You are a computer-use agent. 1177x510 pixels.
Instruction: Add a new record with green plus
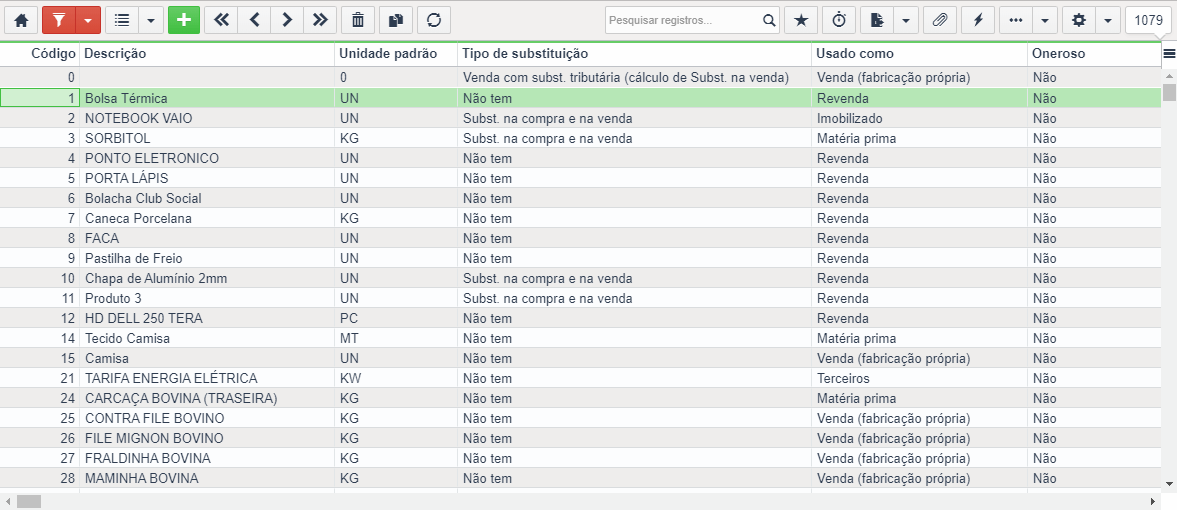click(184, 21)
